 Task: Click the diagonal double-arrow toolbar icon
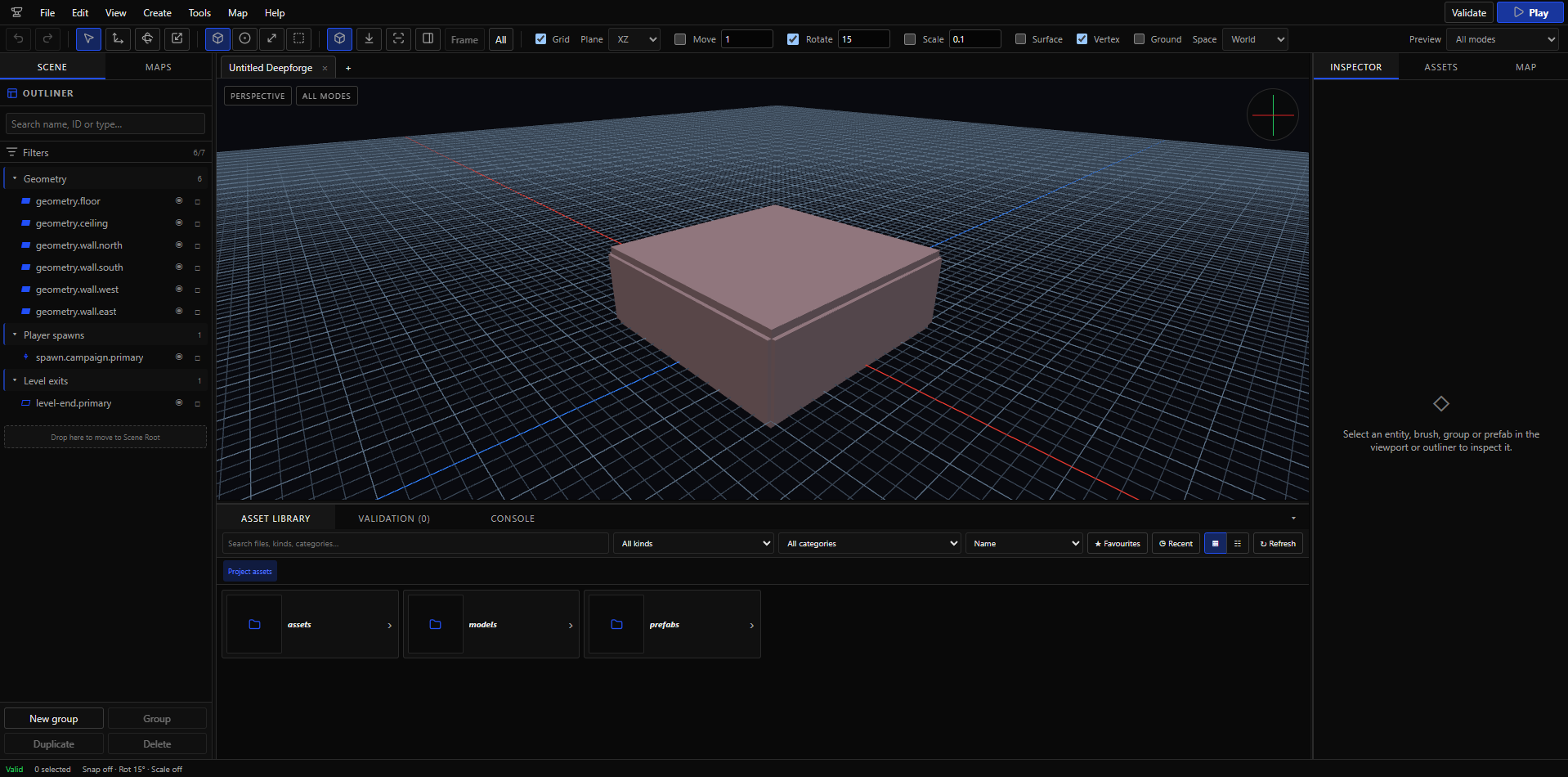coord(272,38)
